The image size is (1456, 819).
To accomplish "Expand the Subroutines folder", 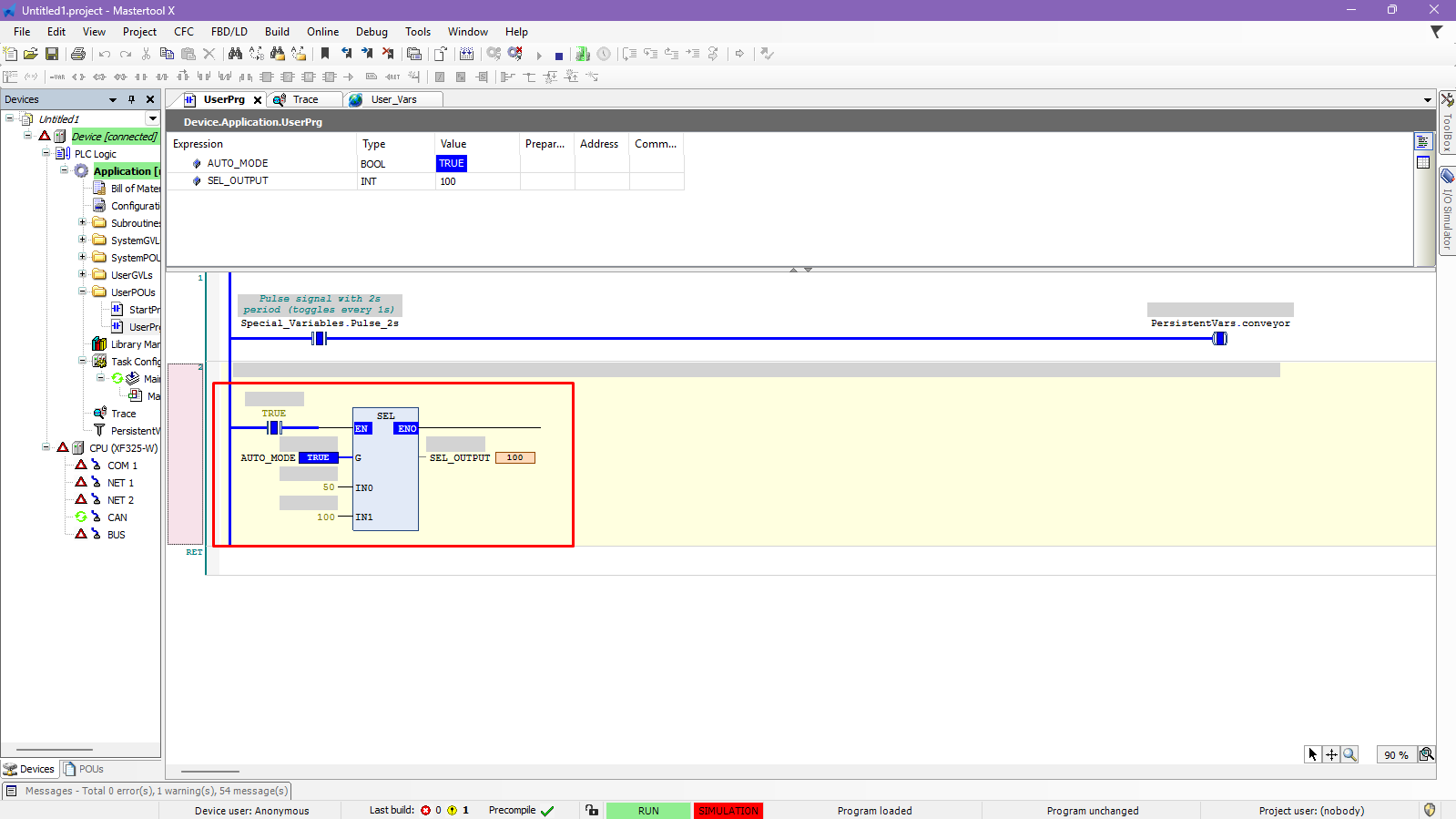I will tap(82, 222).
